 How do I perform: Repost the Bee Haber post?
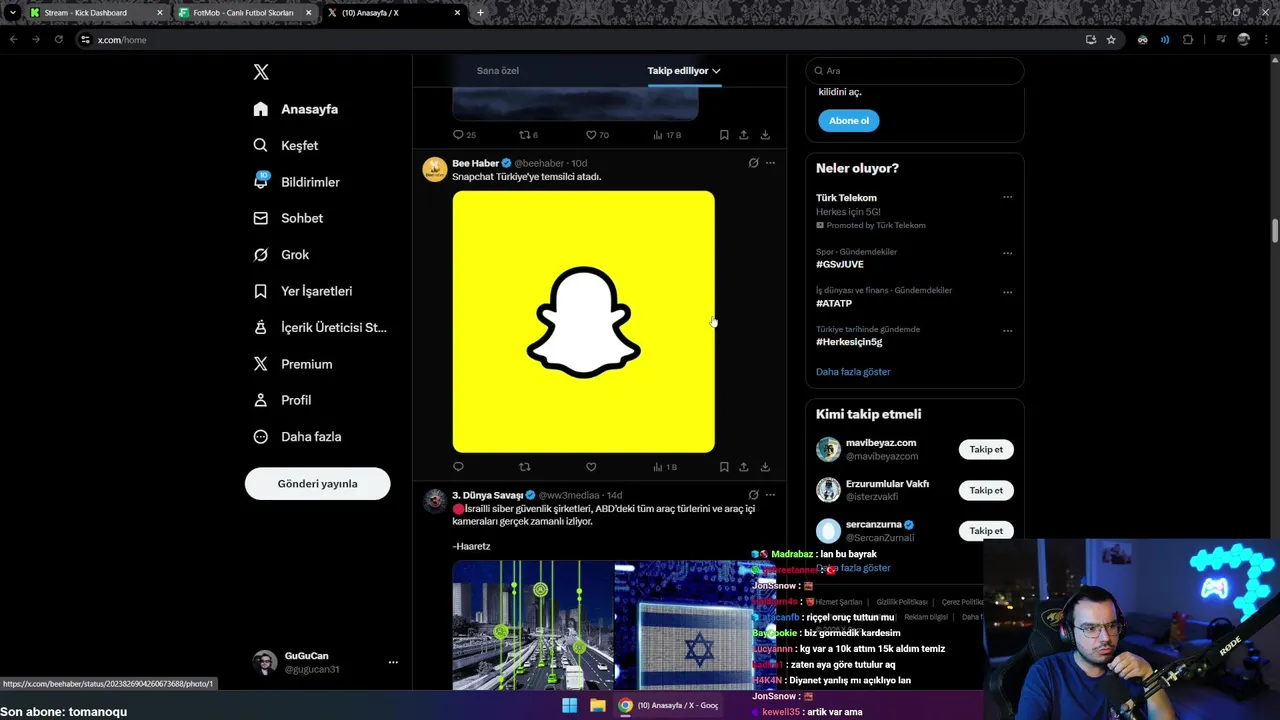click(525, 467)
